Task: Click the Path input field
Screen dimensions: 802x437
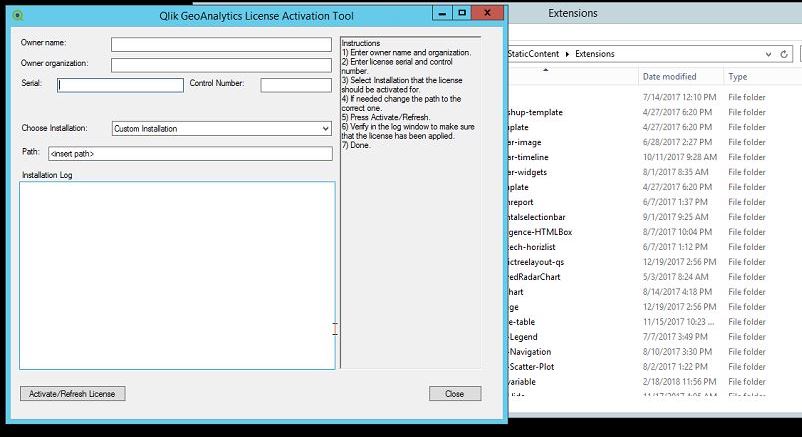Action: (190, 154)
